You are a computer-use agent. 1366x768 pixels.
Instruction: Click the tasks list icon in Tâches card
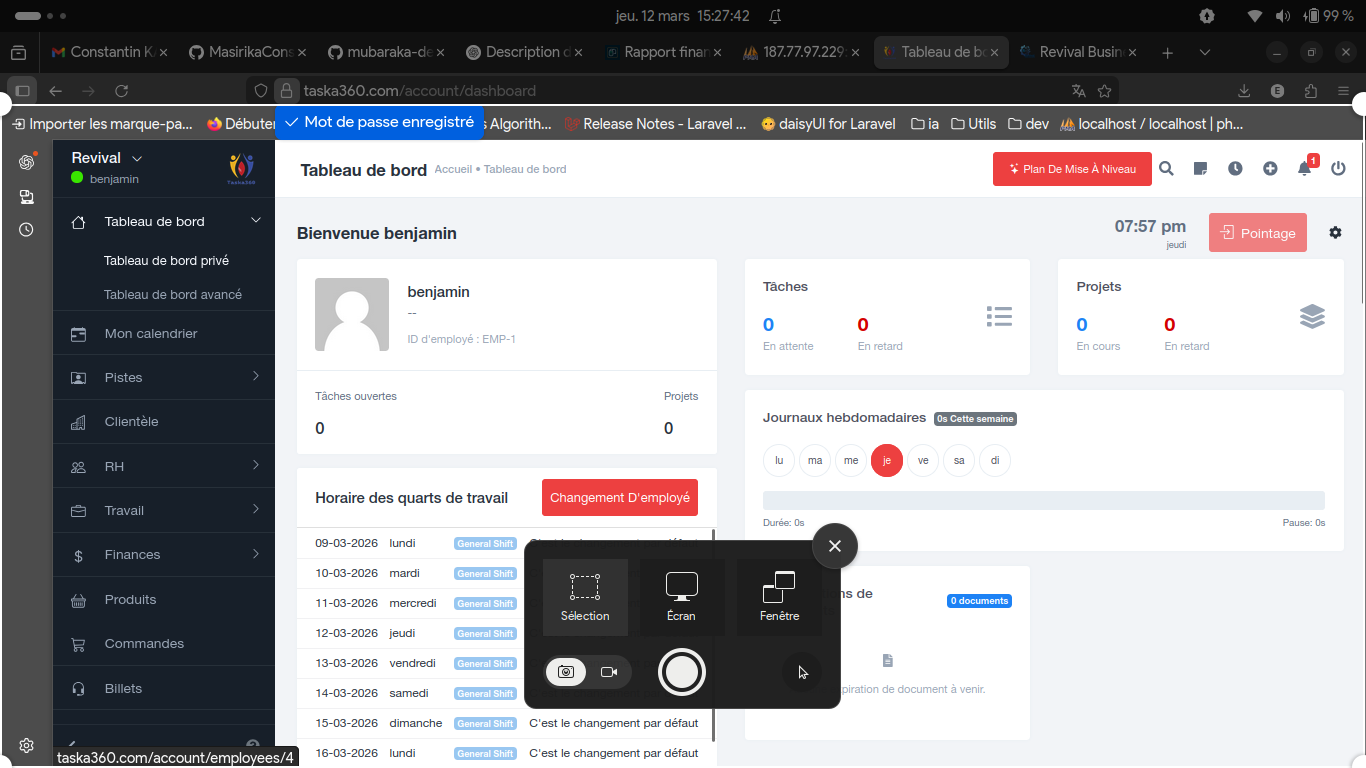[999, 316]
